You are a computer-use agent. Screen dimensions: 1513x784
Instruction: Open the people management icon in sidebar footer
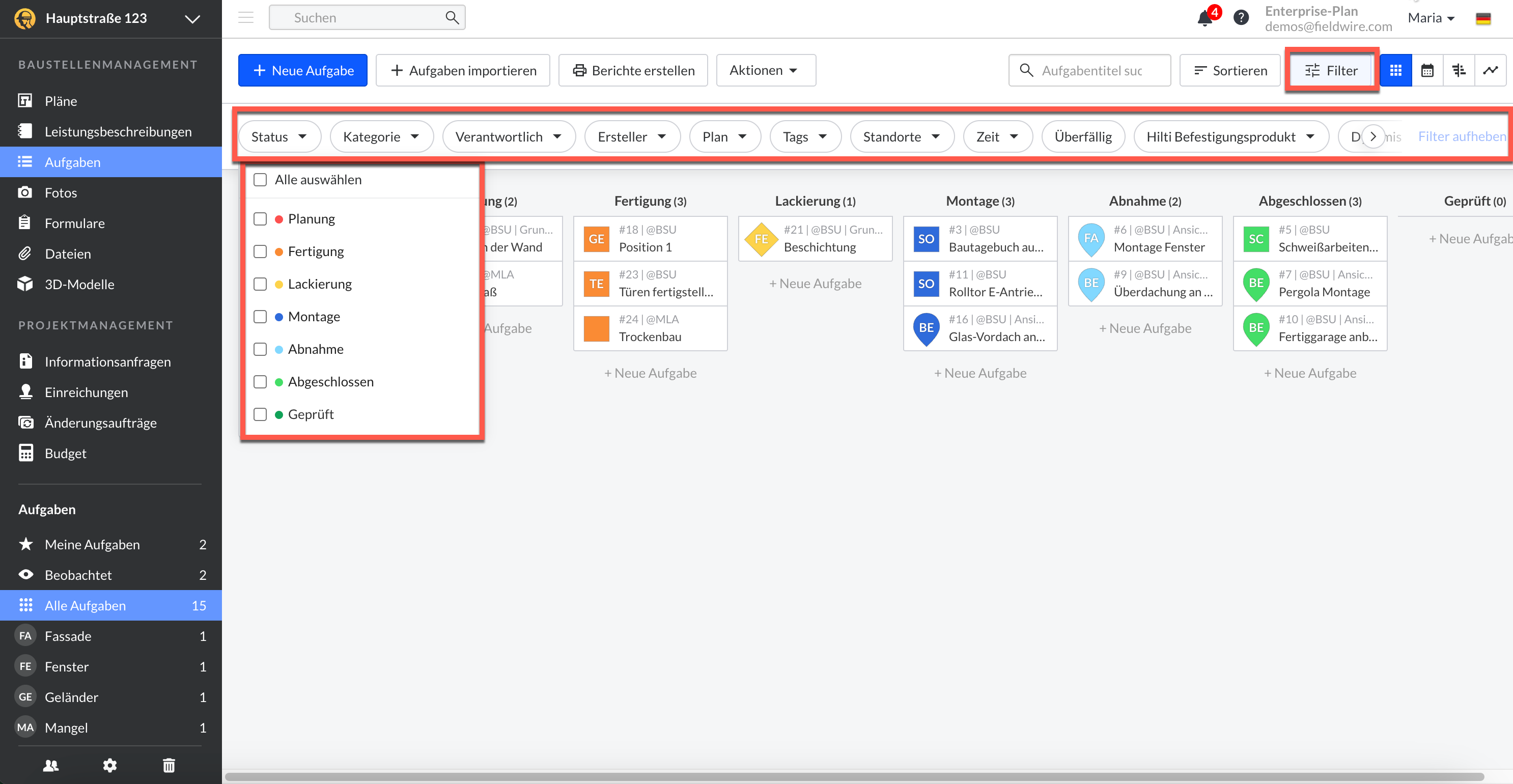coord(51,765)
